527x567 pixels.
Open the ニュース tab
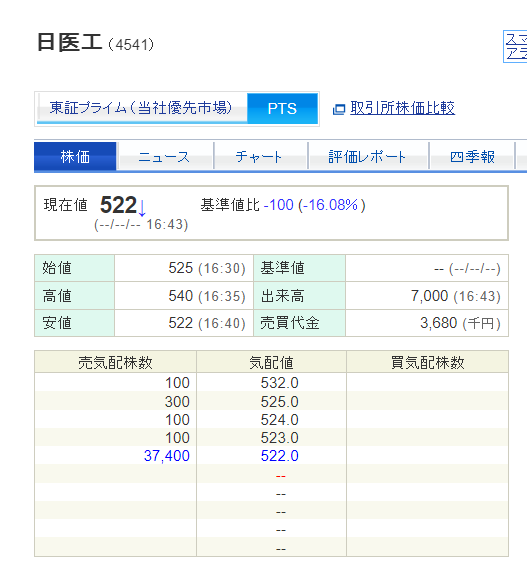click(165, 157)
